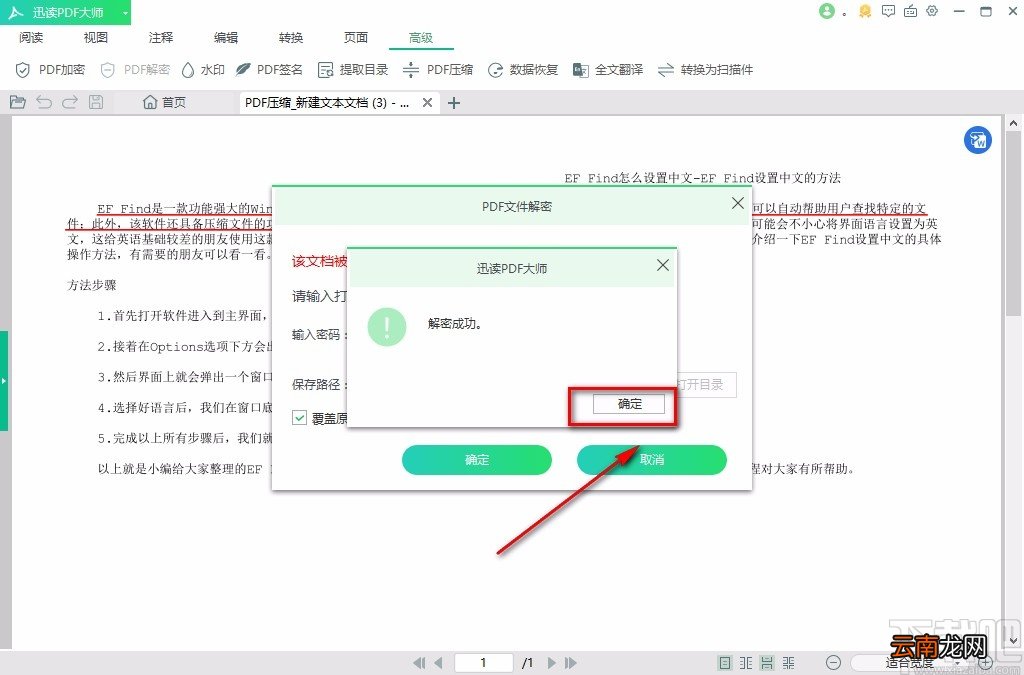
Task: Click the open file folder icon
Action: (x=18, y=102)
